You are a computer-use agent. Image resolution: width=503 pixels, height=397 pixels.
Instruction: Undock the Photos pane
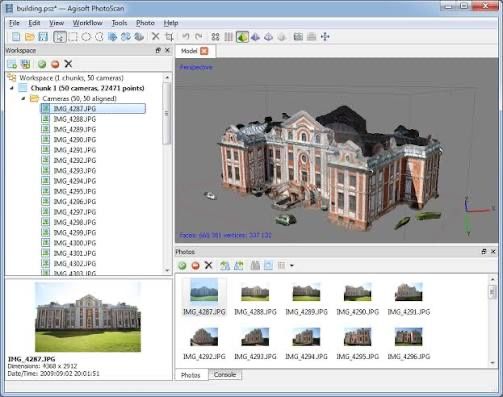[x=484, y=252]
